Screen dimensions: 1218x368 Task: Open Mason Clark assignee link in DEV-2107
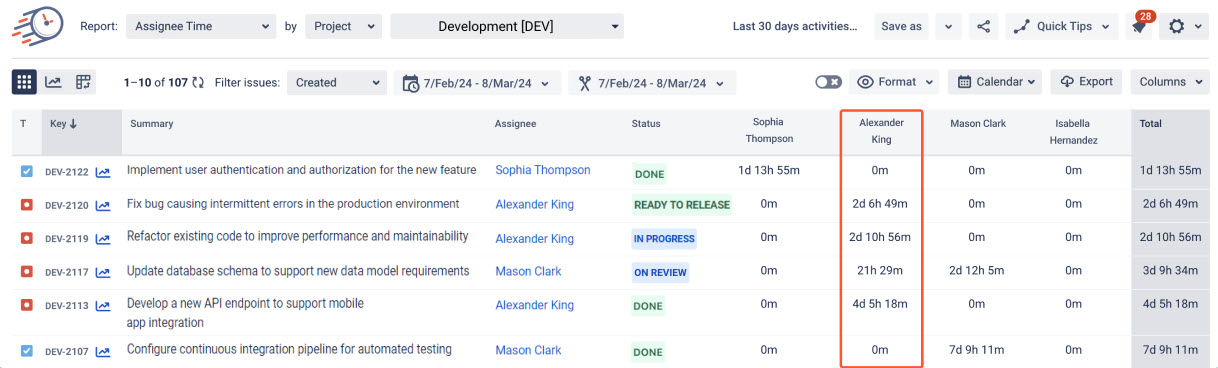click(529, 350)
